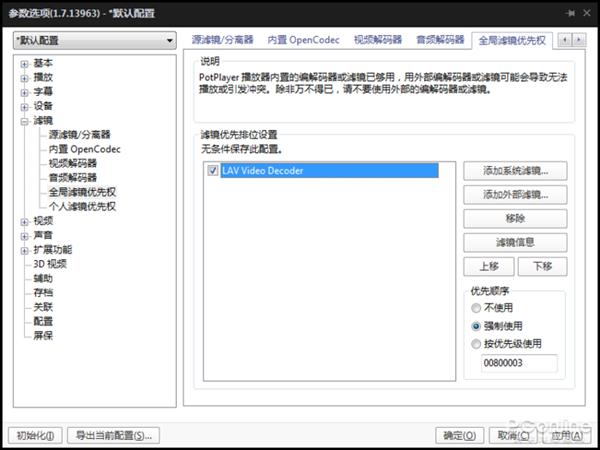The image size is (600, 450).
Task: Open 屏保 settings in tree
Action: coord(43,336)
